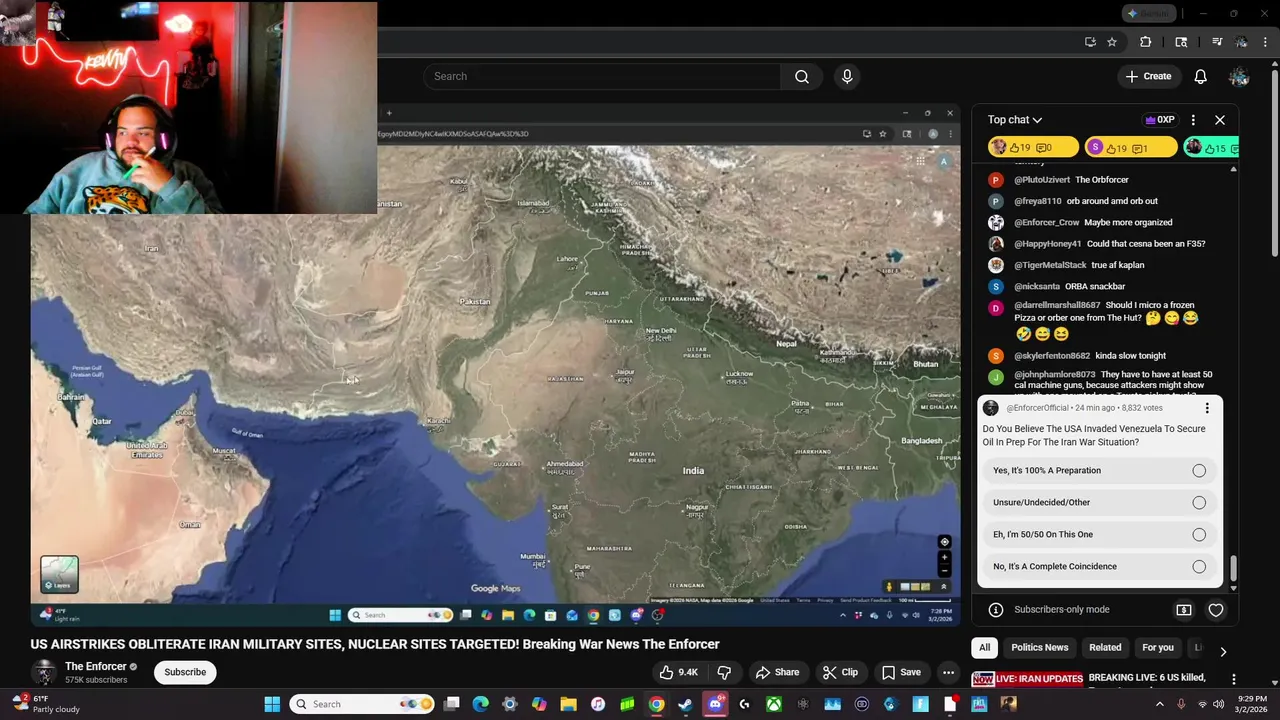Show info on Subscribers-only mode

[x=996, y=610]
